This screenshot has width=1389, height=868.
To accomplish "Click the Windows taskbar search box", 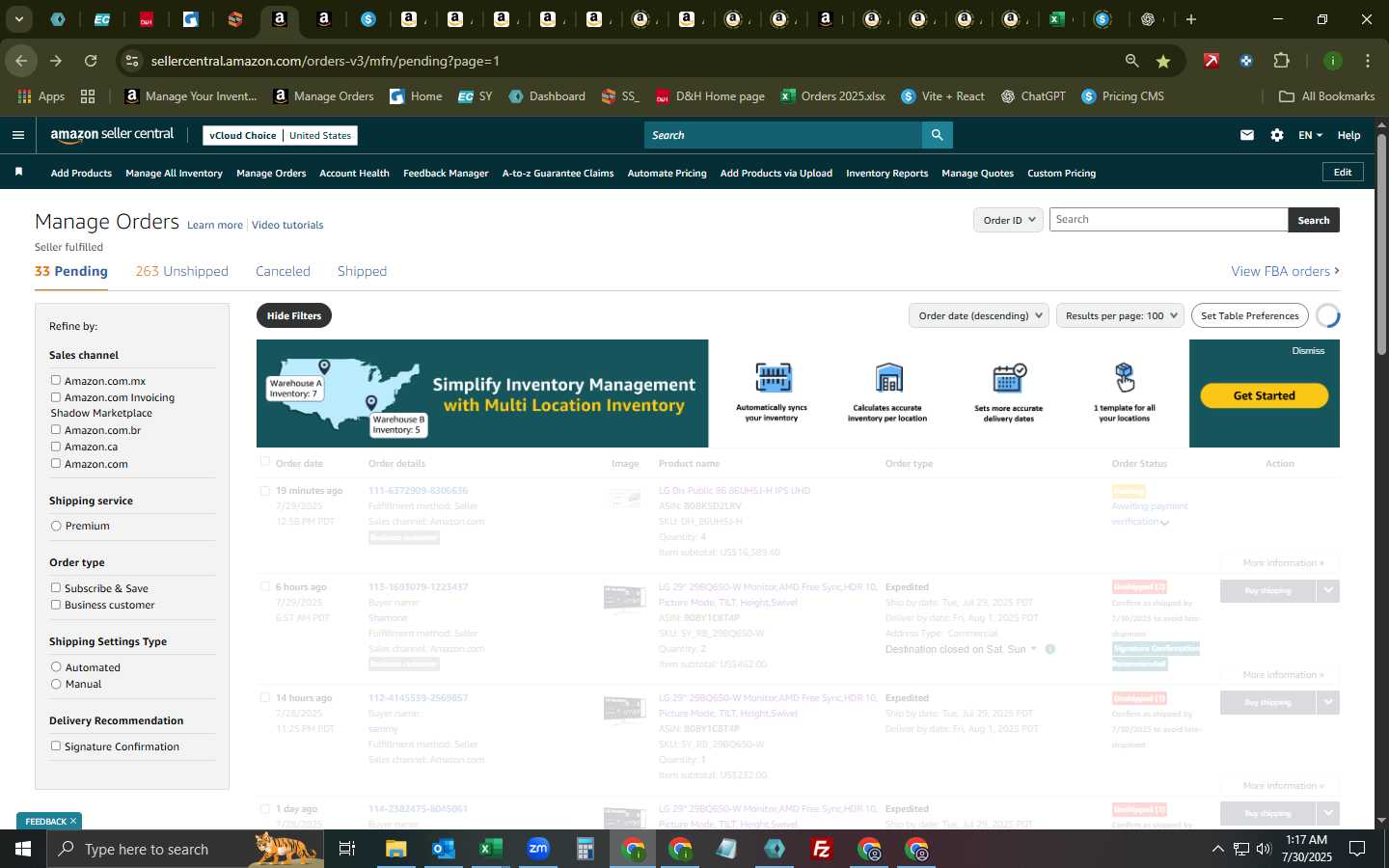I will [183, 849].
